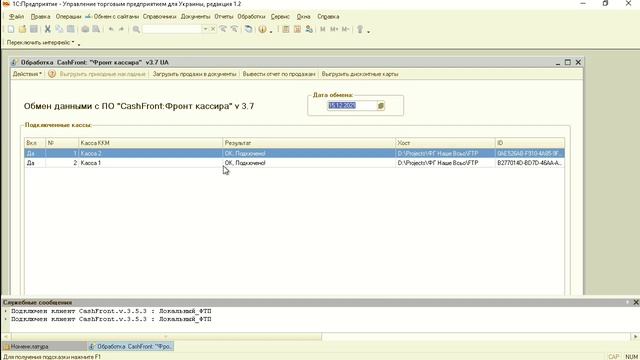
Task: Switch to the Номенклатура window tab
Action: pyautogui.click(x=44, y=347)
